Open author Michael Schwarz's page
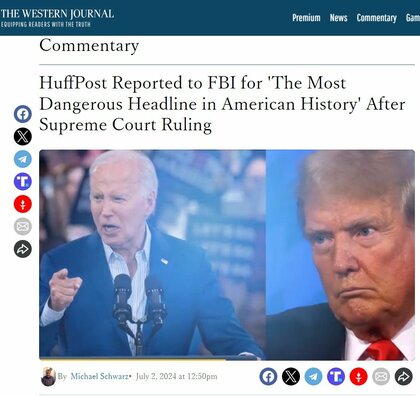This screenshot has width=420, height=396. pos(99,376)
